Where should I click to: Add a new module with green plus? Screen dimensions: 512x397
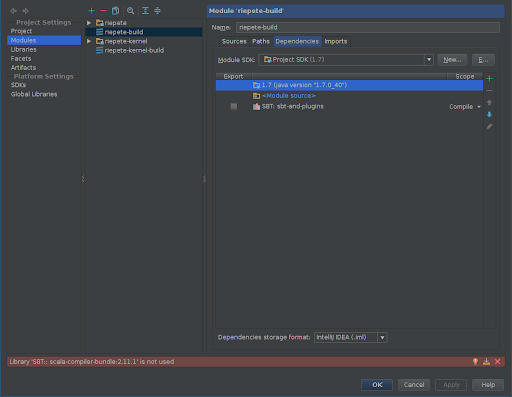tap(91, 11)
